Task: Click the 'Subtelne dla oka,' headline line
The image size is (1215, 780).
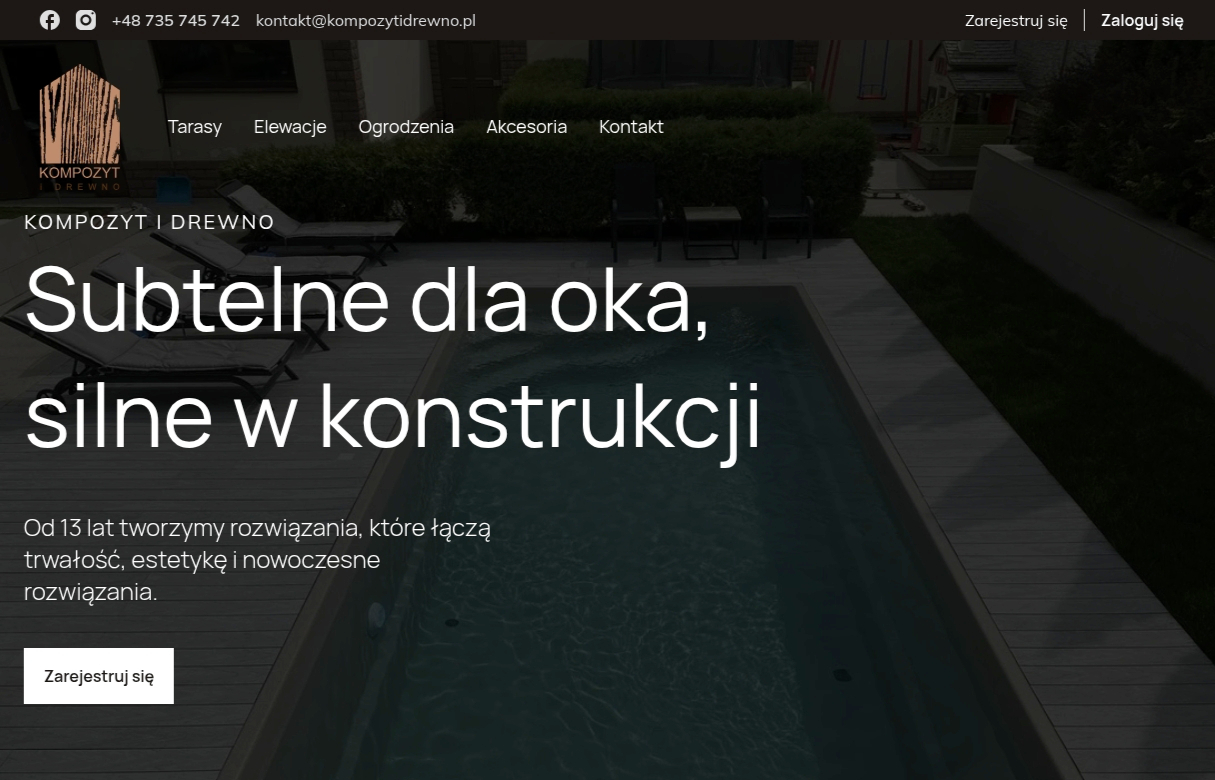Action: coord(367,299)
